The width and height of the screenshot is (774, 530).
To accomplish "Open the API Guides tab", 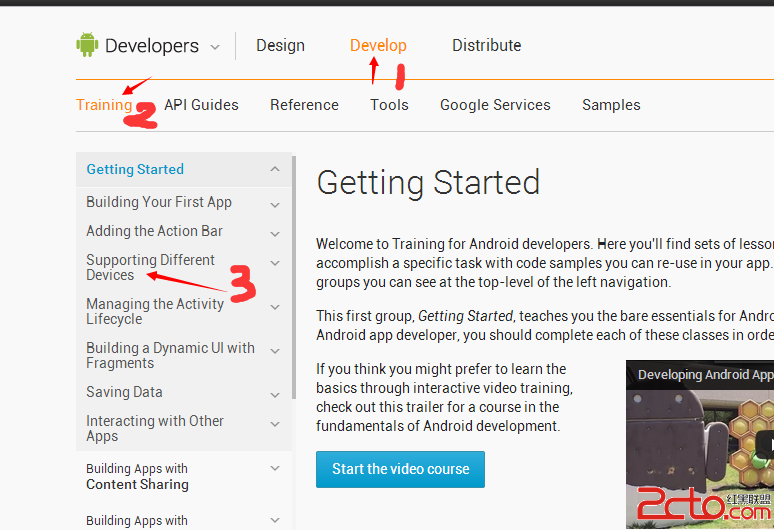I will (201, 105).
